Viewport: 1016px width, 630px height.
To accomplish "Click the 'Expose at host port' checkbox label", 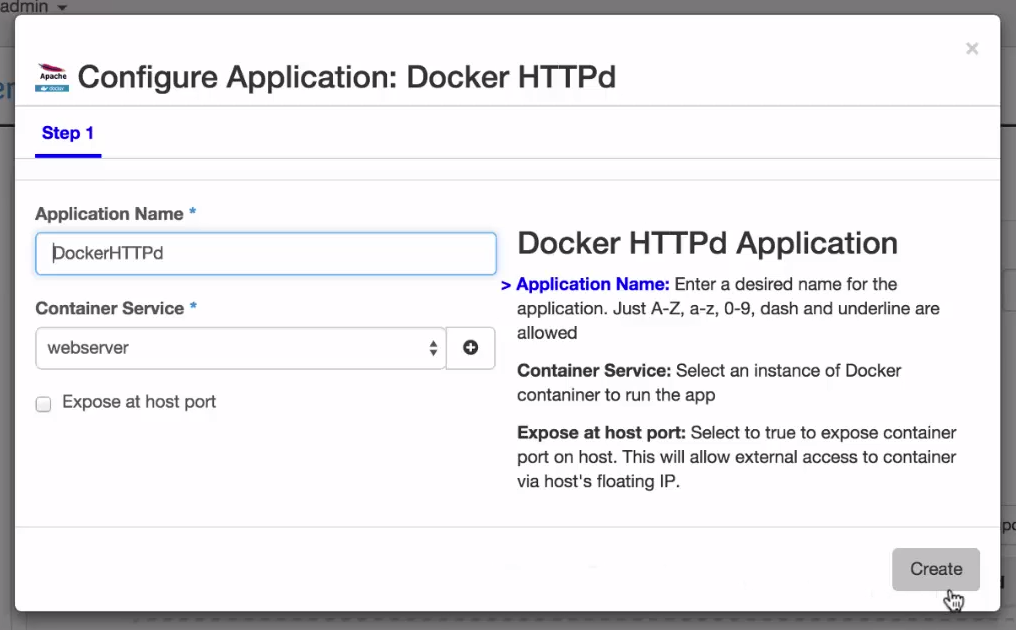I will [139, 402].
